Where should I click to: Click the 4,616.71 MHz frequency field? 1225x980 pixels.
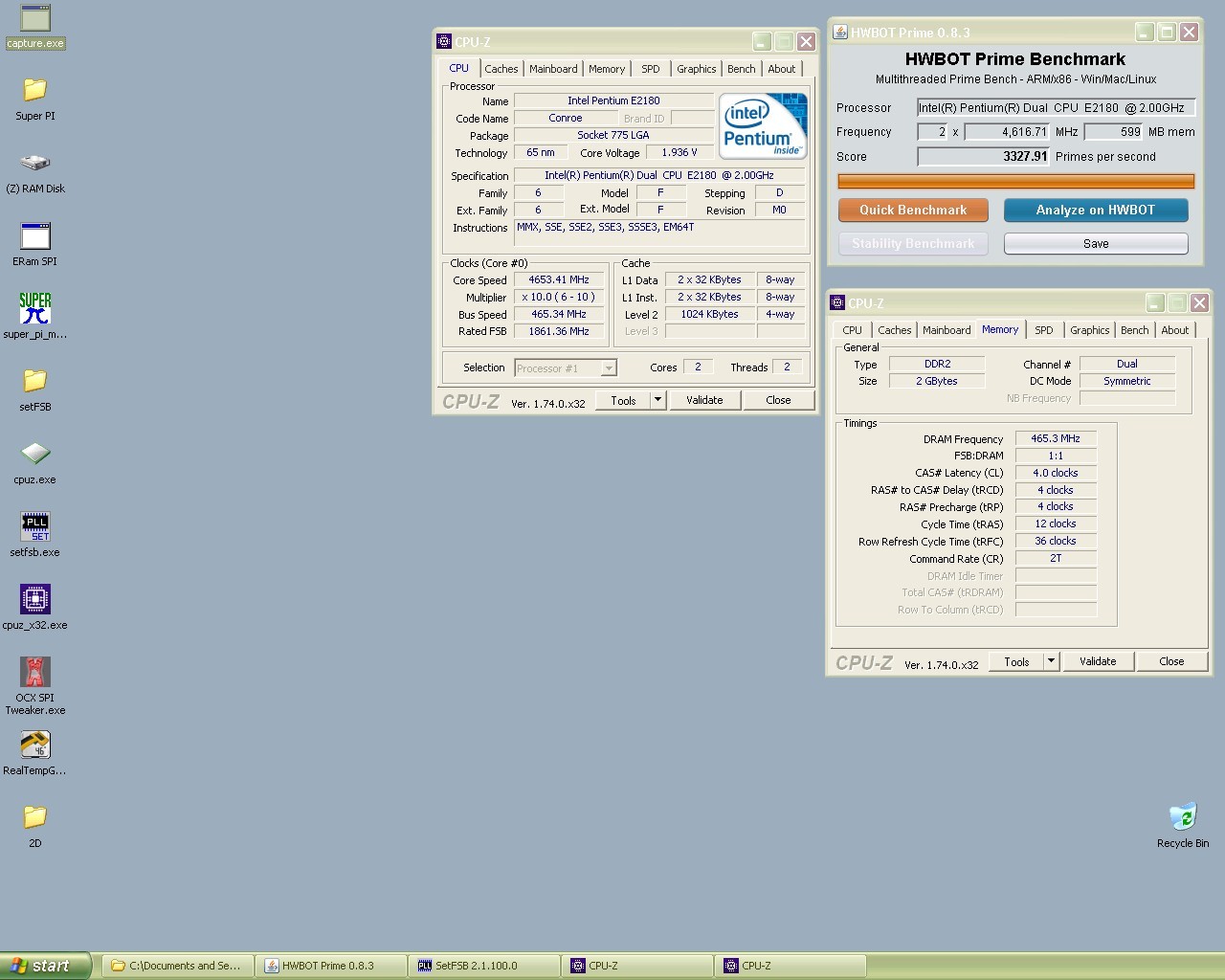pyautogui.click(x=1008, y=132)
